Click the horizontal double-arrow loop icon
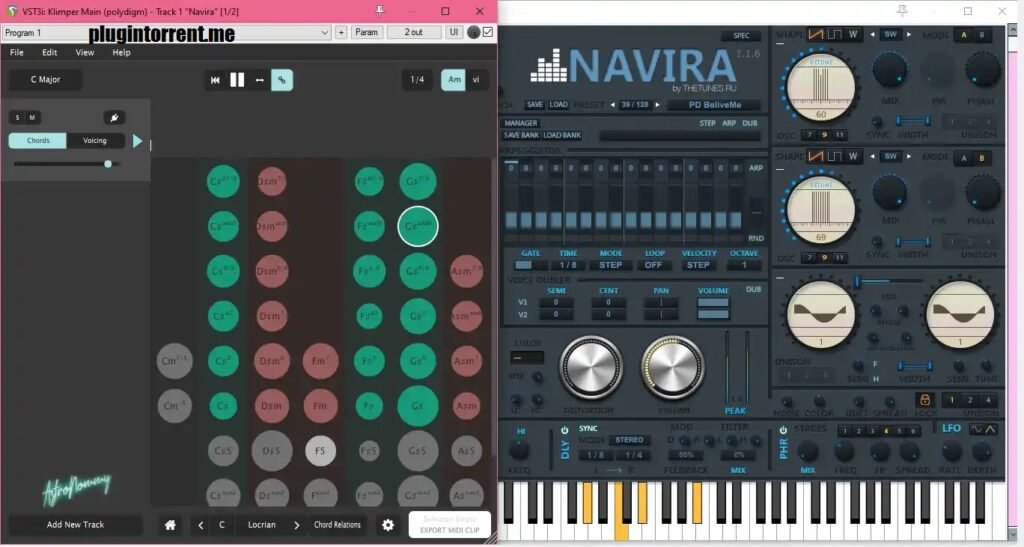Screen dimensions: 1024x547 click(259, 80)
